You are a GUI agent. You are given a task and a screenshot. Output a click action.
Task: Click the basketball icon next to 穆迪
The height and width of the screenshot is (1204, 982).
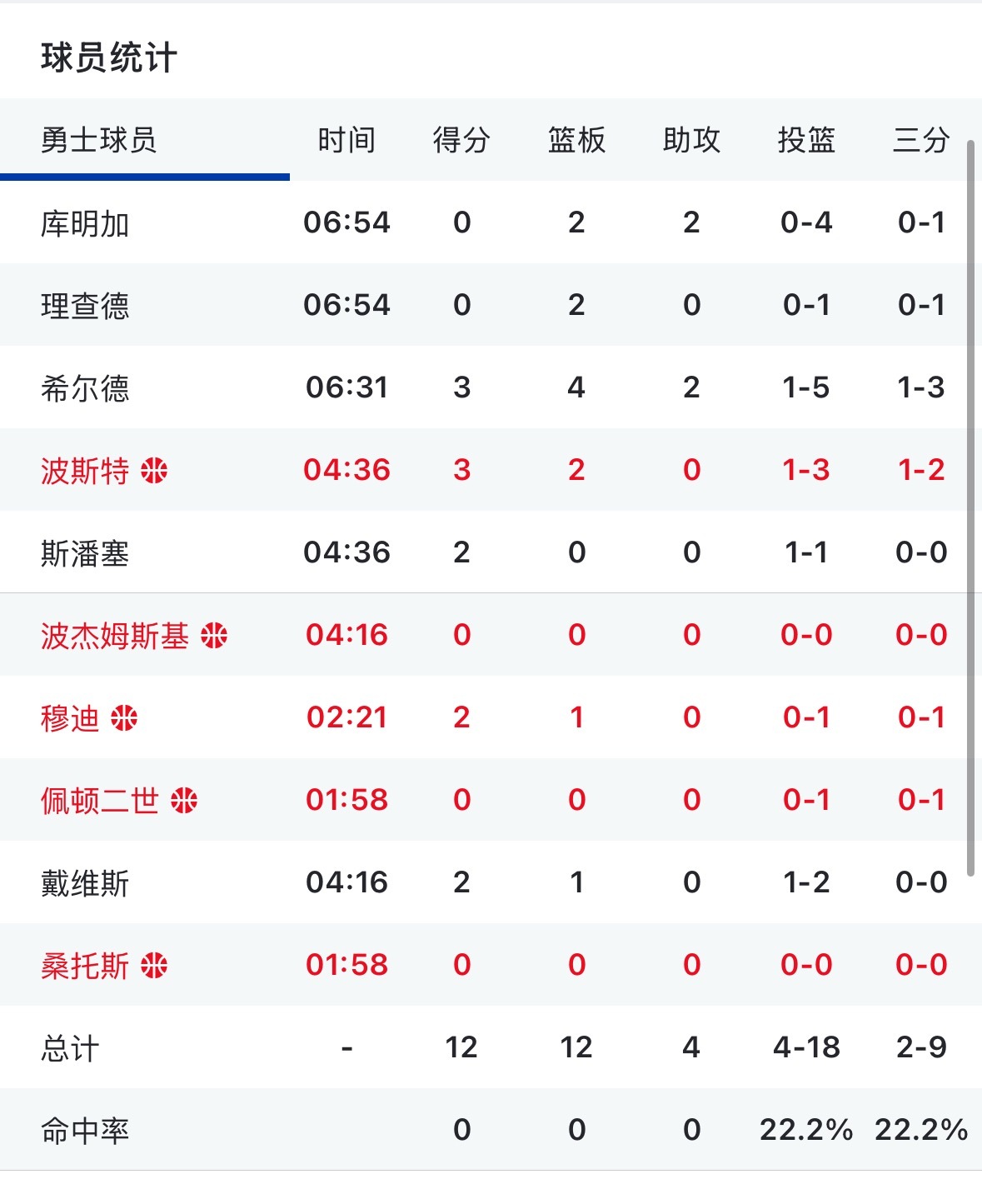(x=125, y=717)
